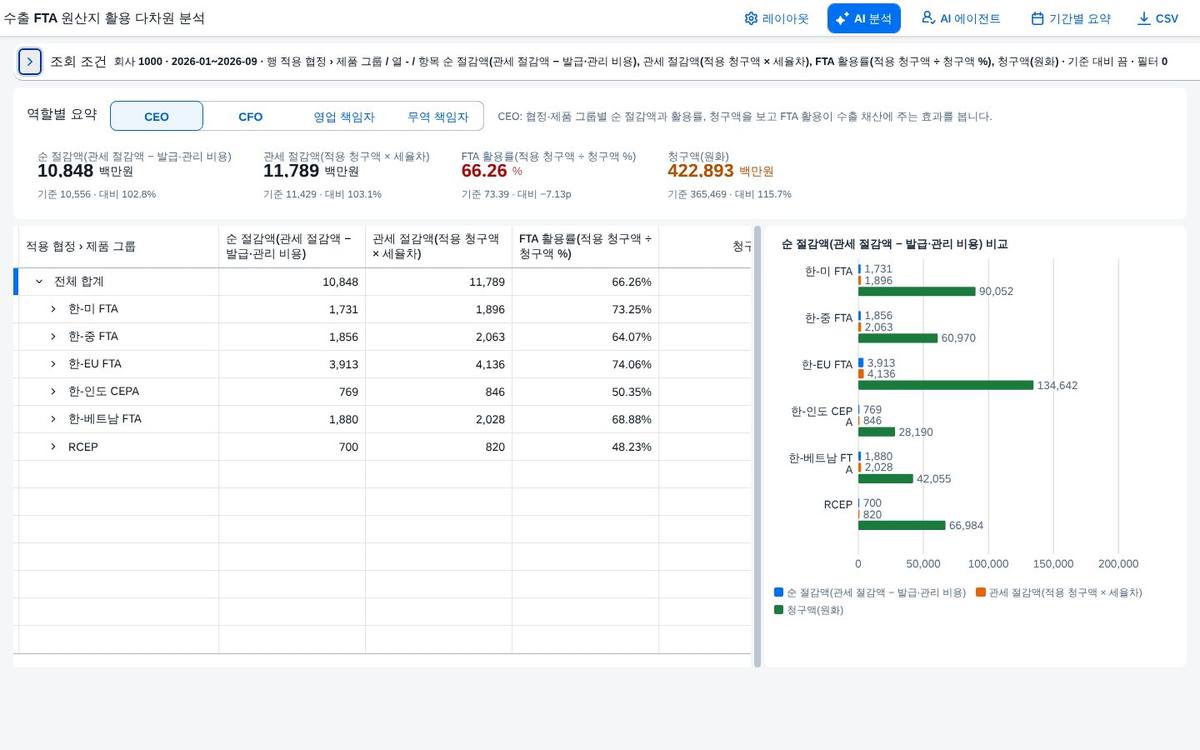This screenshot has height=750, width=1200.
Task: Click the person icon for AI 에이전트
Action: click(927, 18)
